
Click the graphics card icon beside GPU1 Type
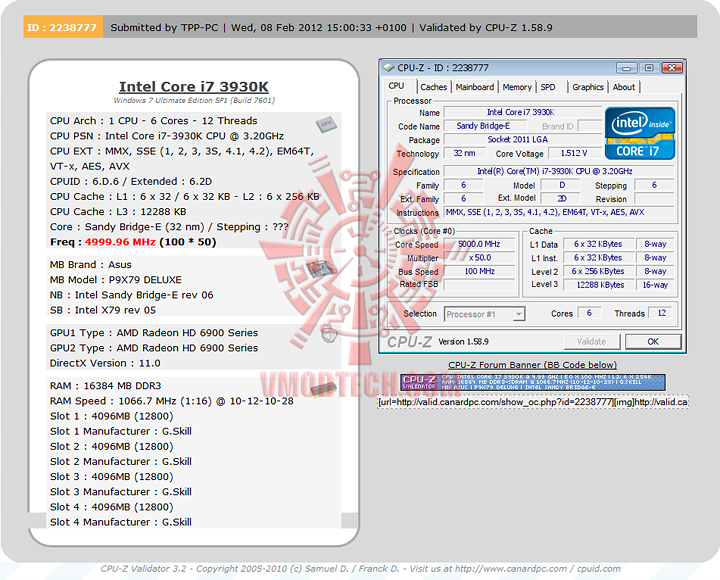329,335
